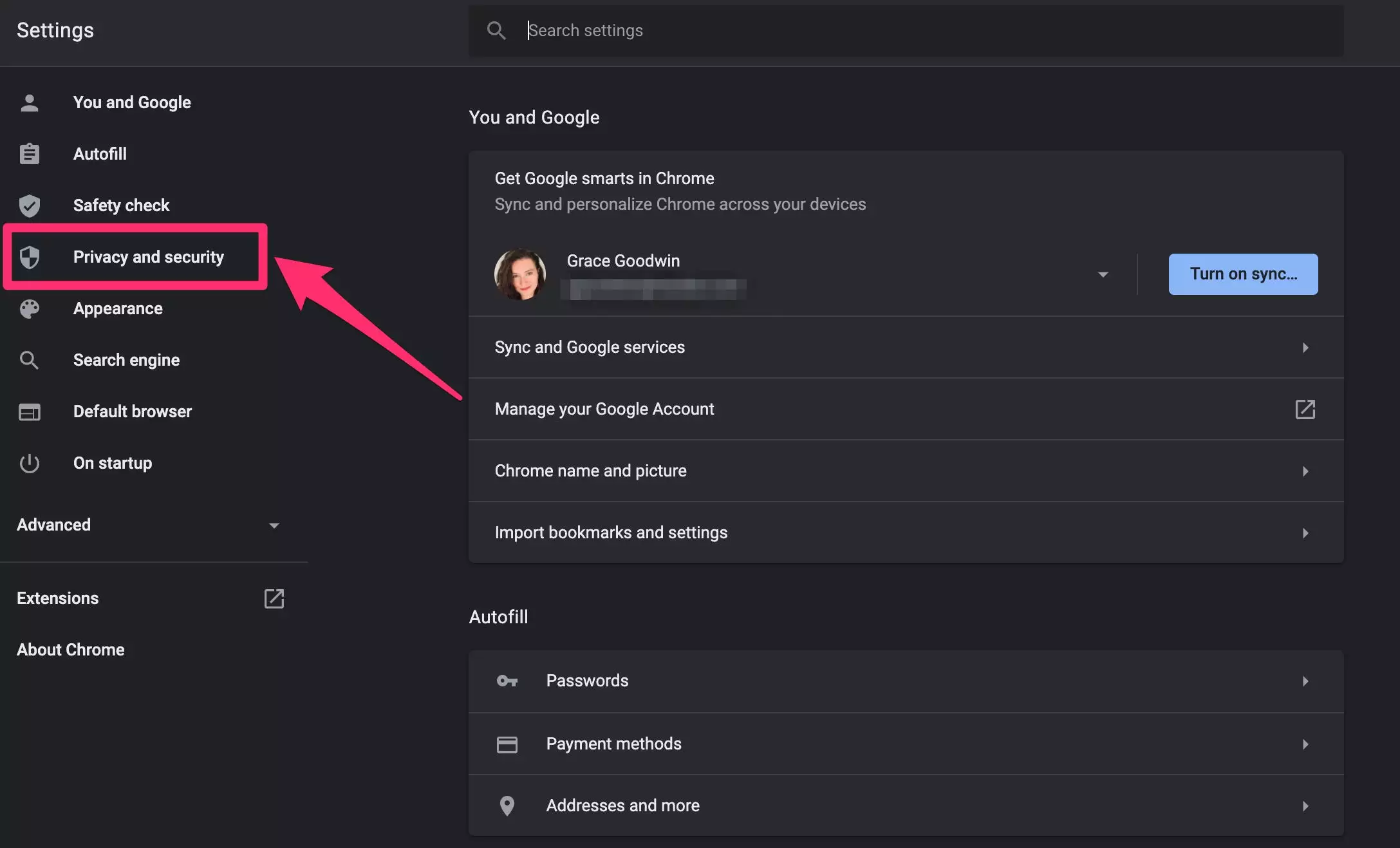Open Privacy and security from the sidebar
The image size is (1400, 848).
tap(149, 257)
